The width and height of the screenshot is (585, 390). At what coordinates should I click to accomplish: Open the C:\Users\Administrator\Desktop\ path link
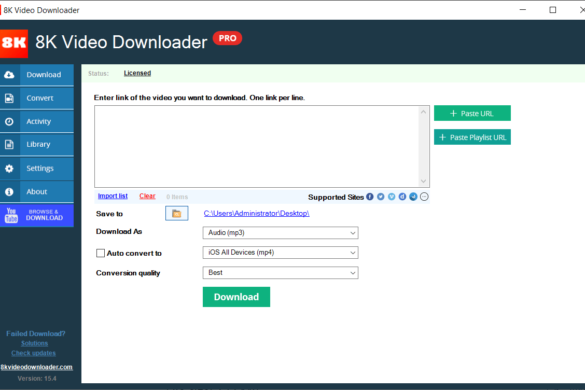tap(256, 213)
